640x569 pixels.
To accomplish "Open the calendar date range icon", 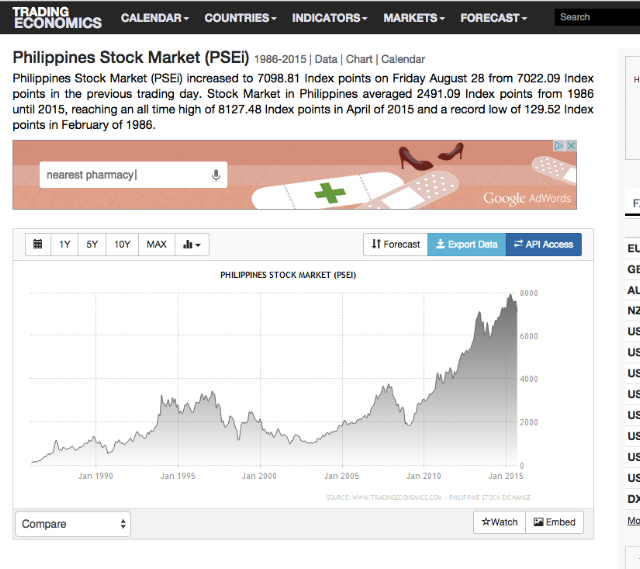I will click(x=38, y=244).
